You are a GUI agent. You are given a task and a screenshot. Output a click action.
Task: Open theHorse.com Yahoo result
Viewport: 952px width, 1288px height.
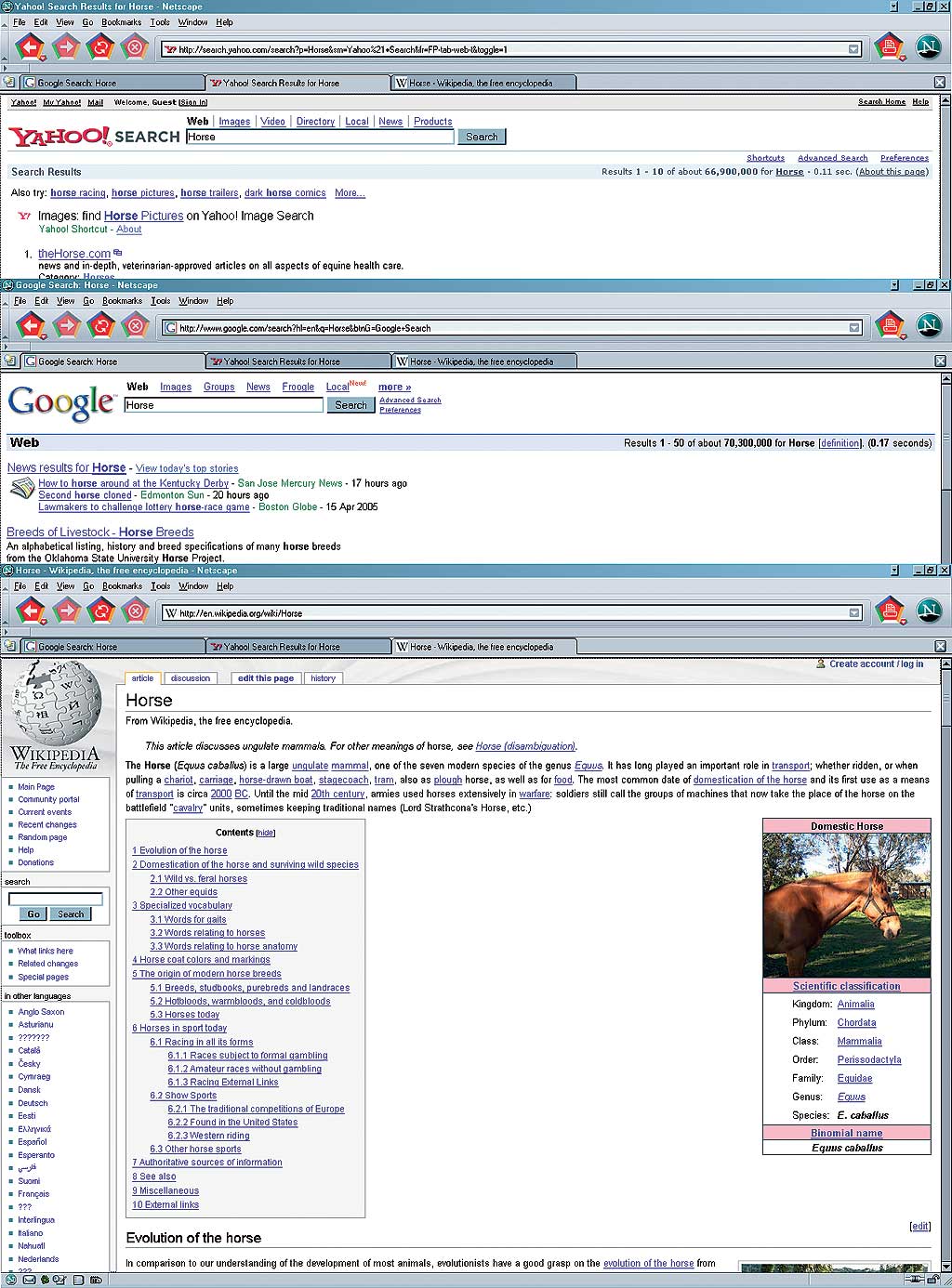(x=74, y=254)
